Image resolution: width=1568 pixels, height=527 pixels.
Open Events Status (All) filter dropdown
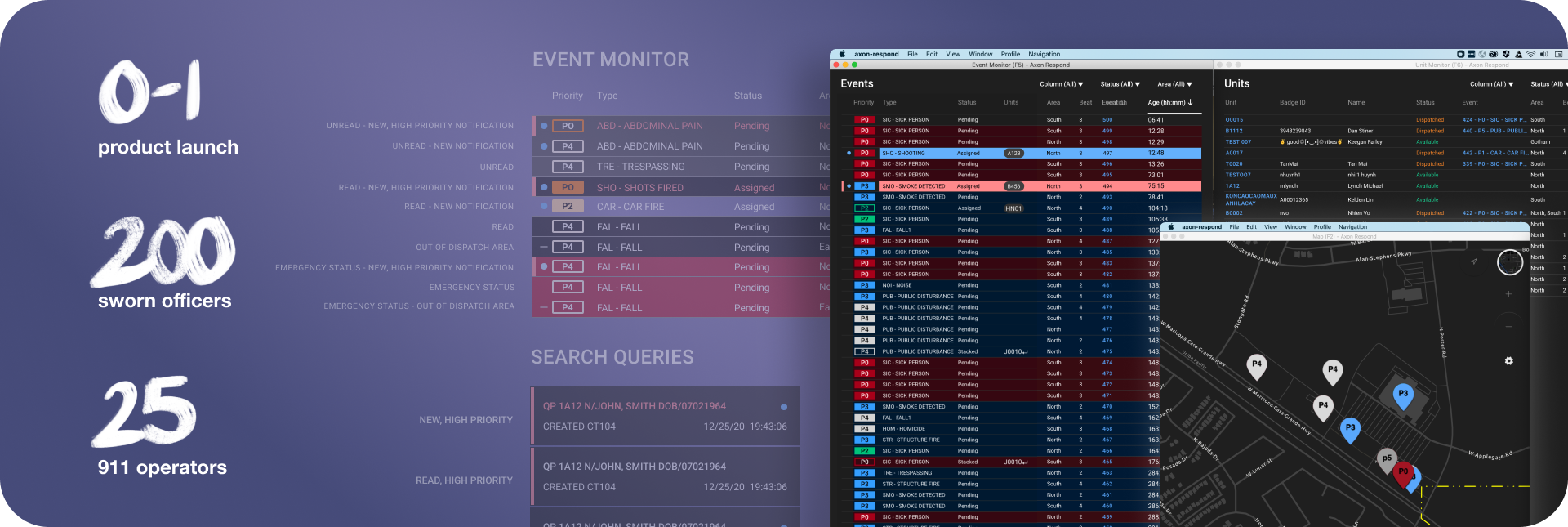tap(1120, 84)
